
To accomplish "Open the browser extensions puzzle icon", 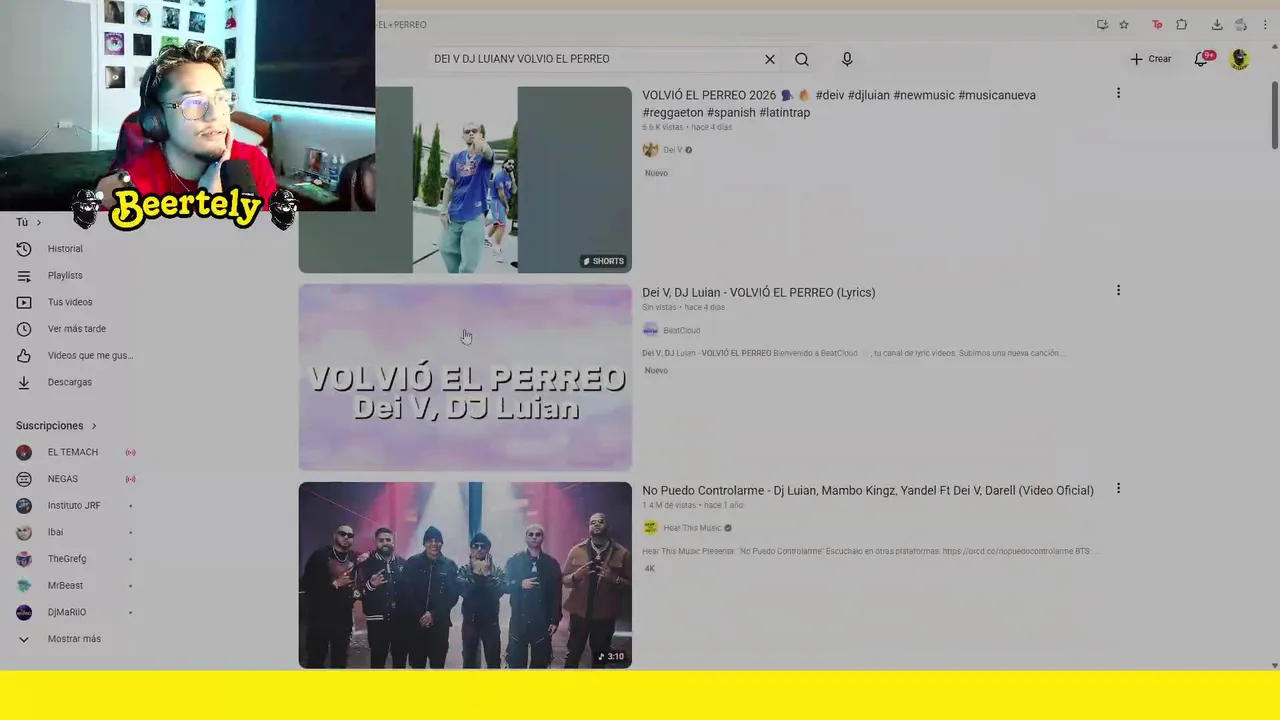I will point(1182,25).
